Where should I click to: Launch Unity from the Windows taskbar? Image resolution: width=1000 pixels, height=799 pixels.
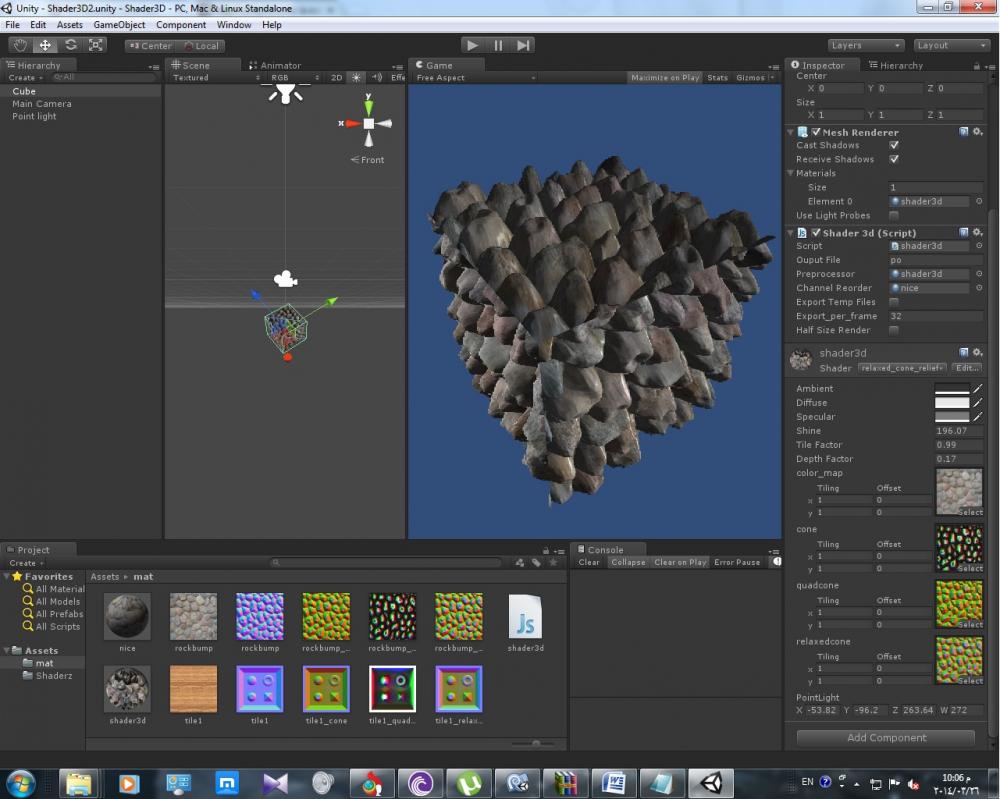pos(711,783)
